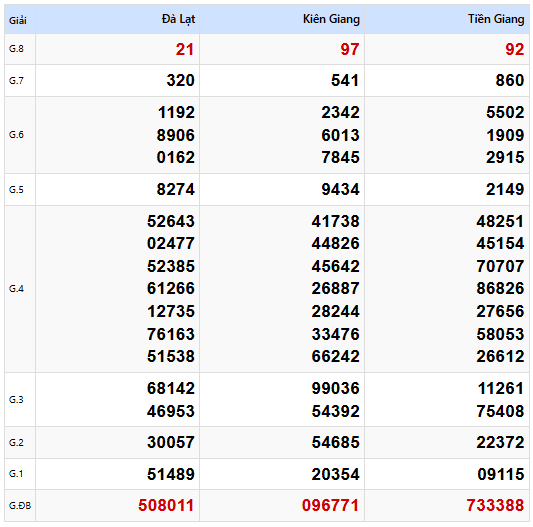The height and width of the screenshot is (527, 533).
Task: Click the G.5 number 9434
Action: tap(341, 189)
